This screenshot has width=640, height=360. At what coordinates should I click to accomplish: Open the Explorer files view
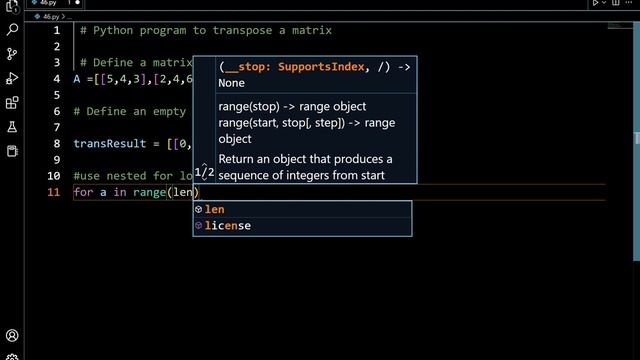[12, 6]
